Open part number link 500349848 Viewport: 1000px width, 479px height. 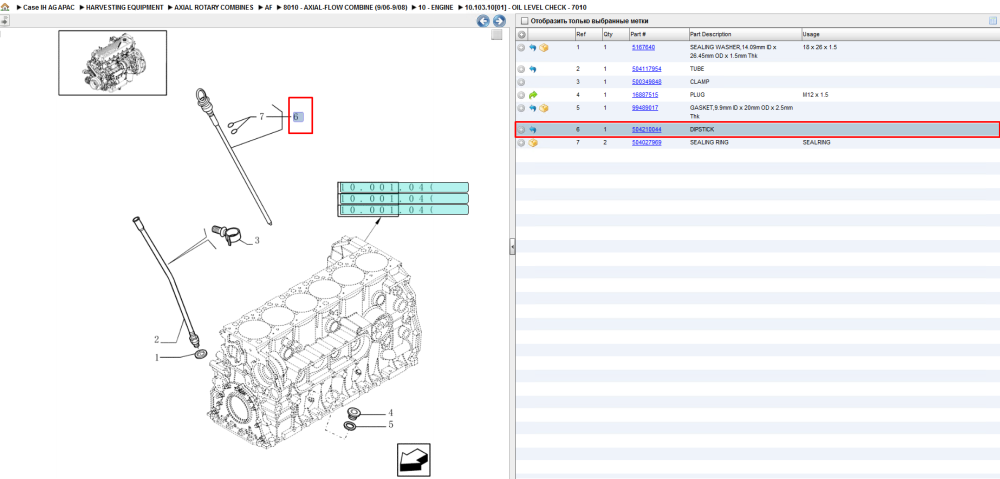[646, 82]
